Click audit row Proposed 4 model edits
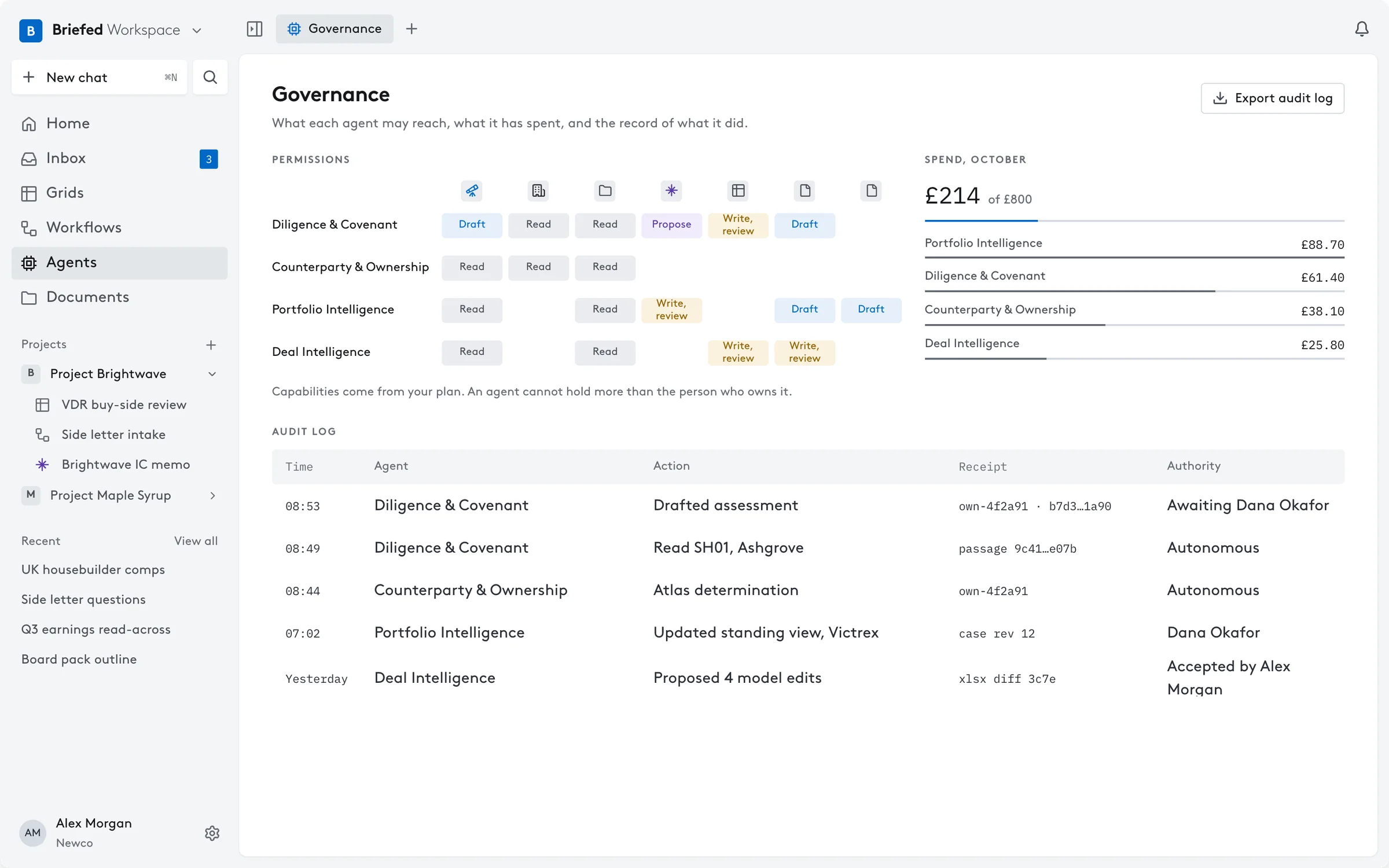The width and height of the screenshot is (1389, 868). coord(808,678)
